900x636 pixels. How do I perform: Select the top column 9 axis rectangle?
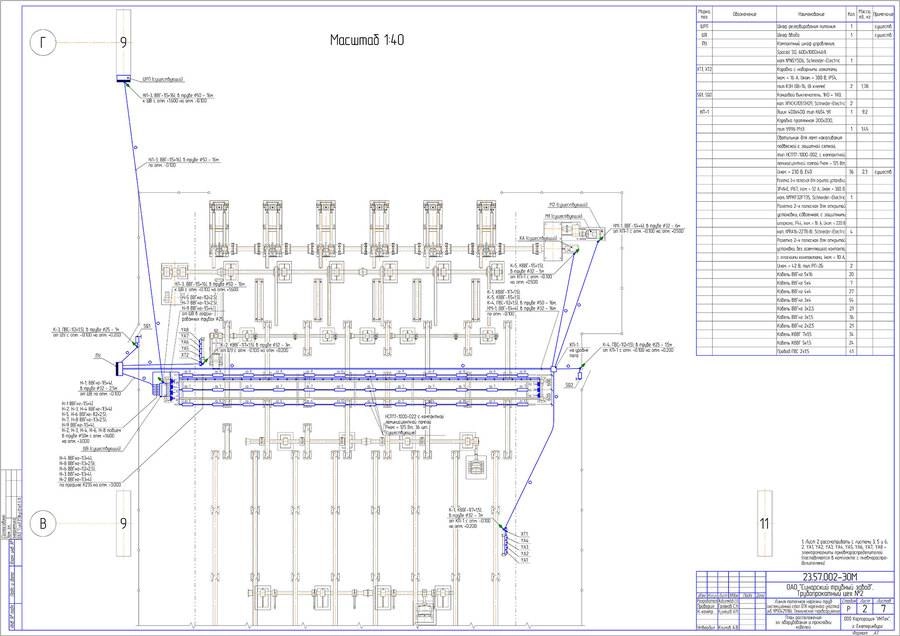pyautogui.click(x=123, y=40)
